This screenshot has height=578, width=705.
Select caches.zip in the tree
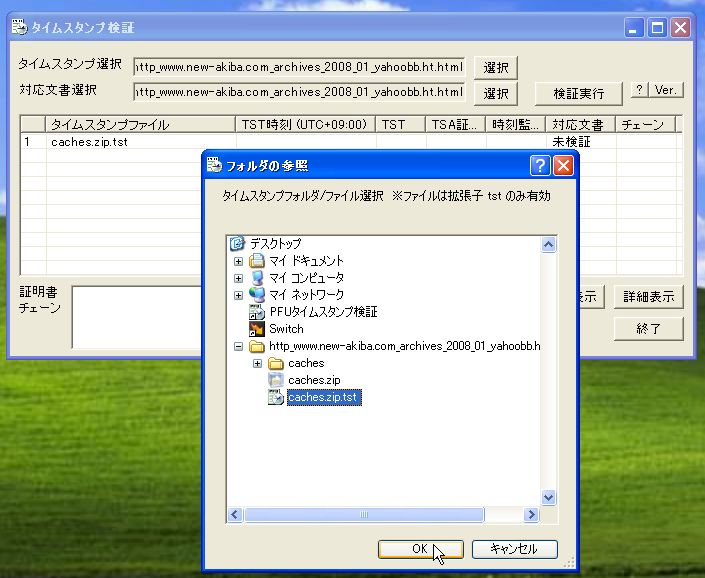pyautogui.click(x=314, y=380)
